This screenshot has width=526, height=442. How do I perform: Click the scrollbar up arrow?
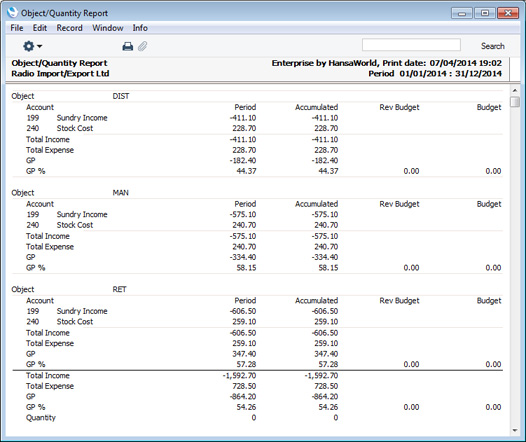(x=515, y=91)
